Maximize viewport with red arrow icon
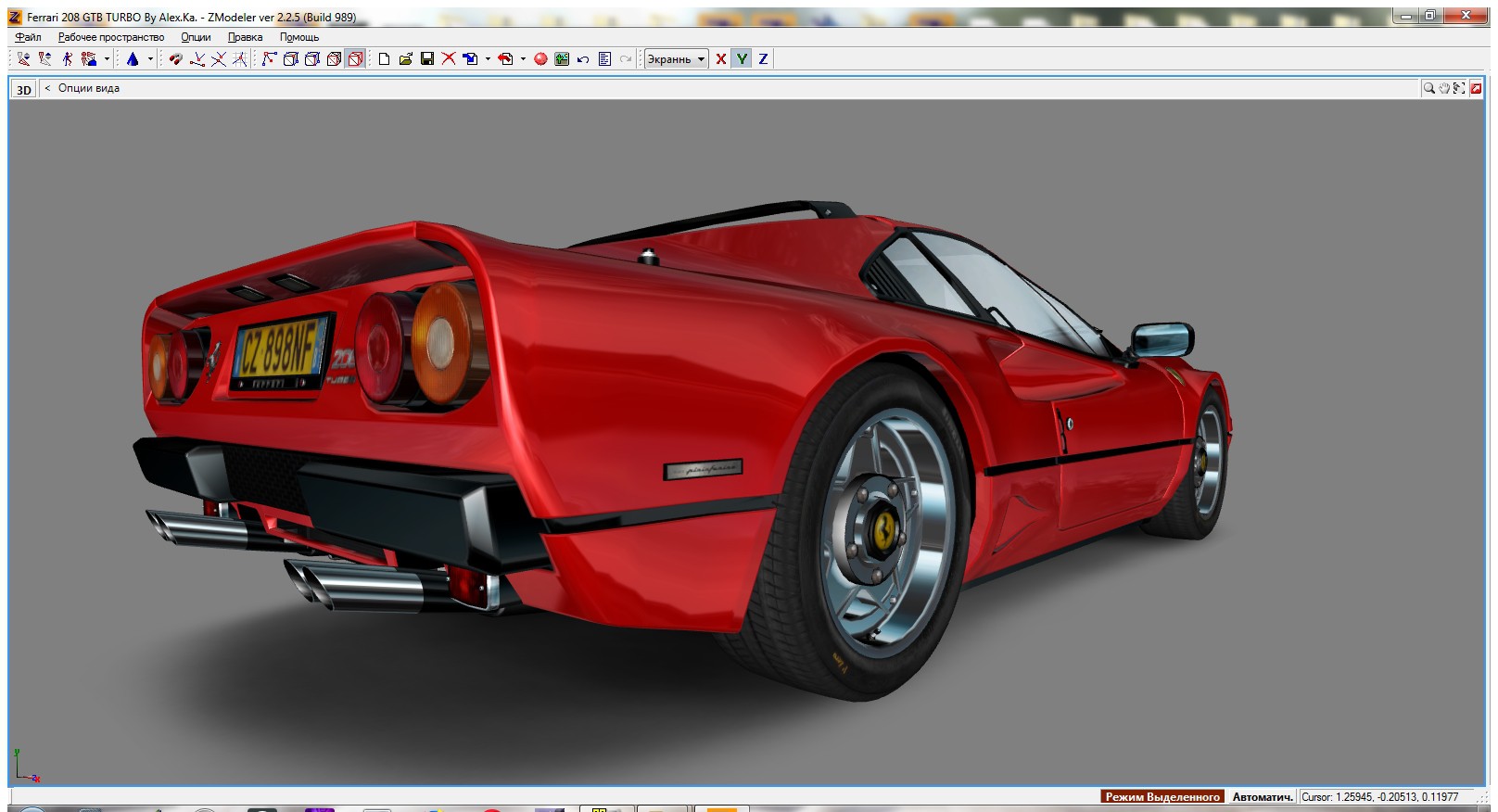Image resolution: width=1498 pixels, height=812 pixels. (1476, 88)
